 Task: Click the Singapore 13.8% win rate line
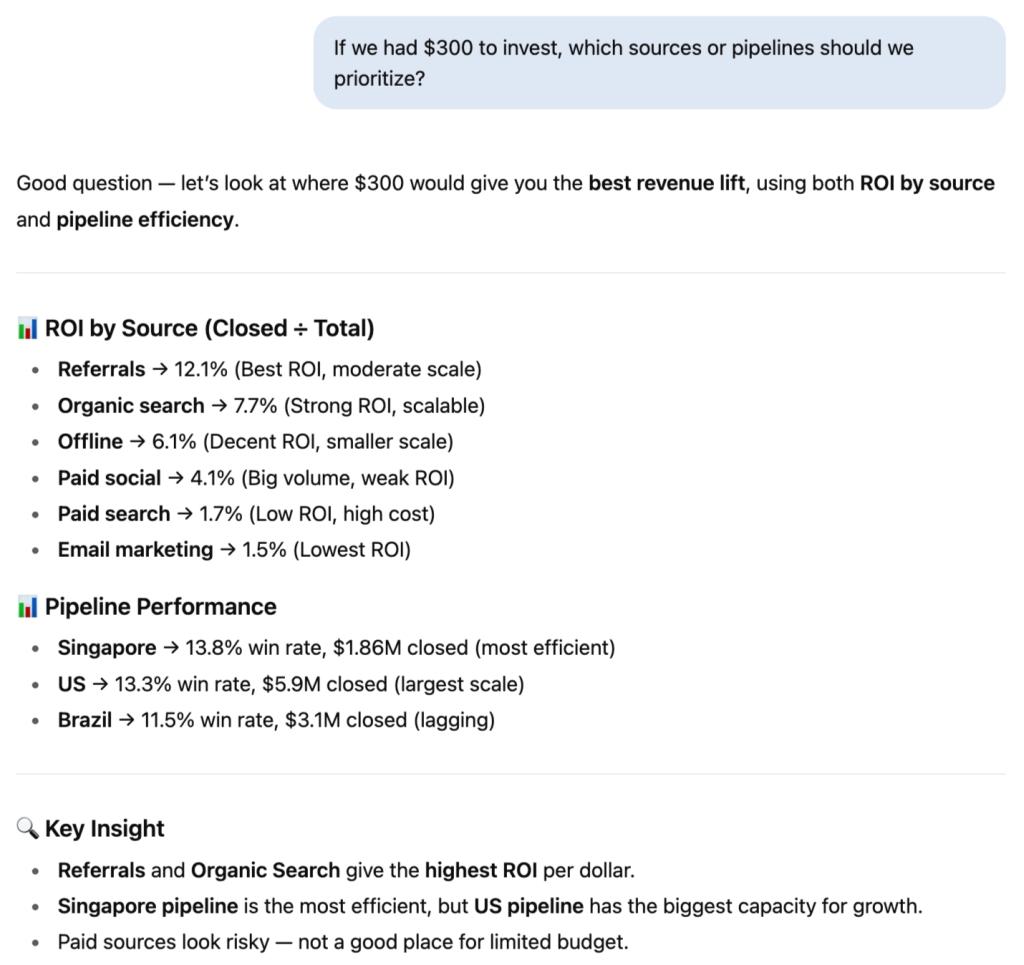336,648
